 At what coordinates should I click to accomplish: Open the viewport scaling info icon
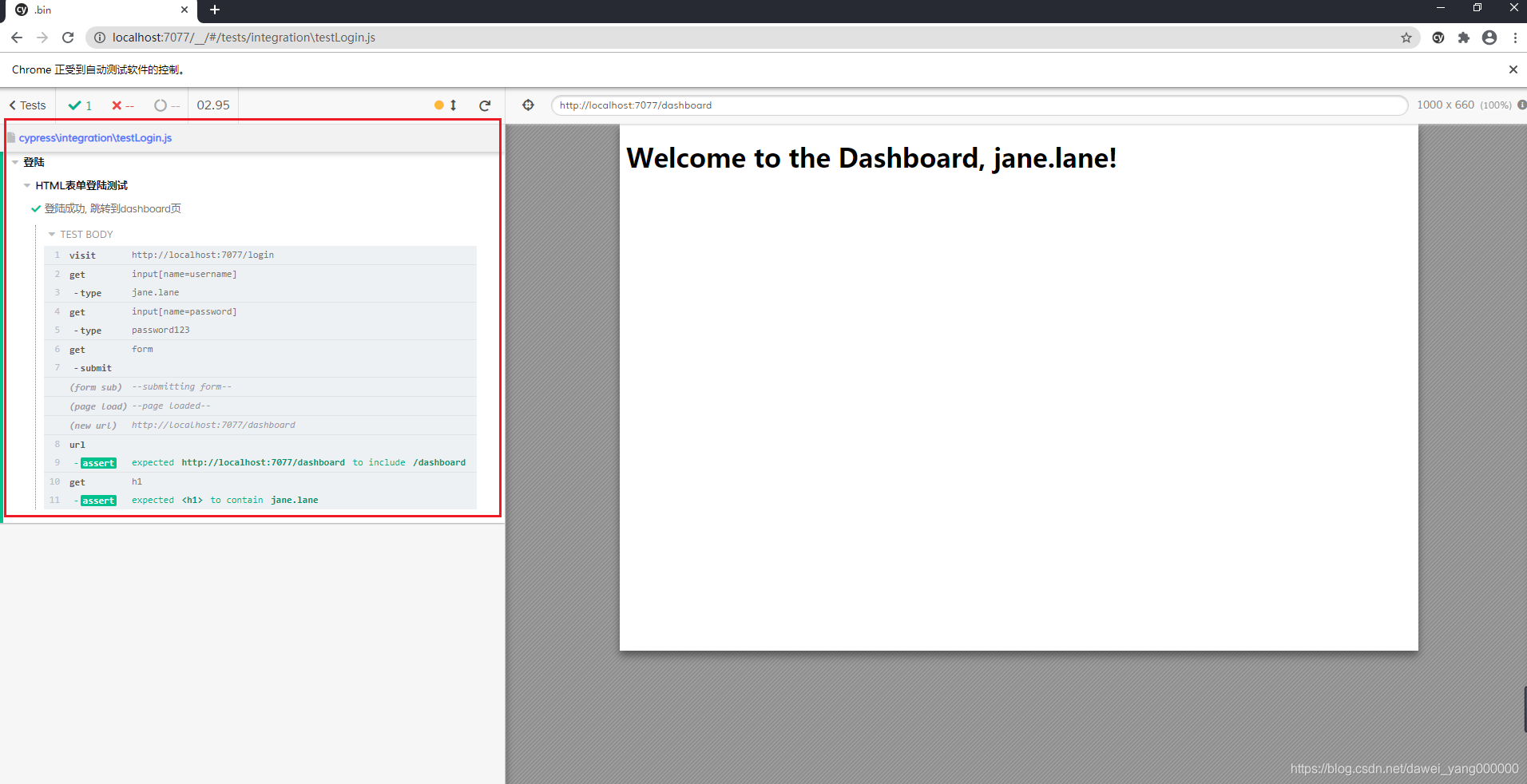[1522, 105]
